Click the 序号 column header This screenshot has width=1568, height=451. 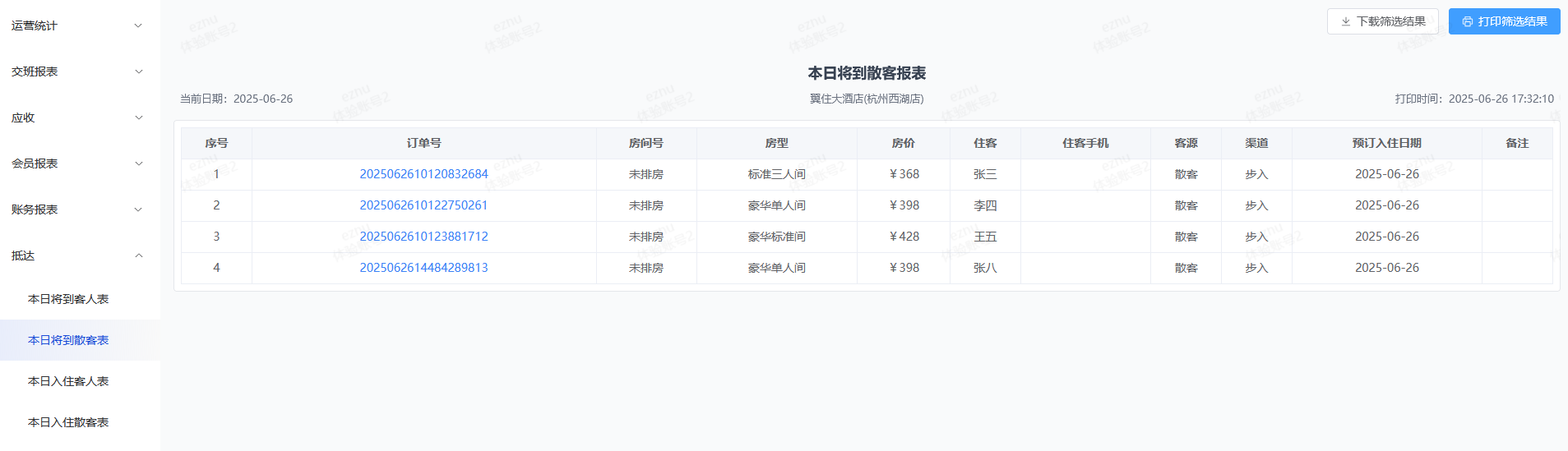[216, 143]
